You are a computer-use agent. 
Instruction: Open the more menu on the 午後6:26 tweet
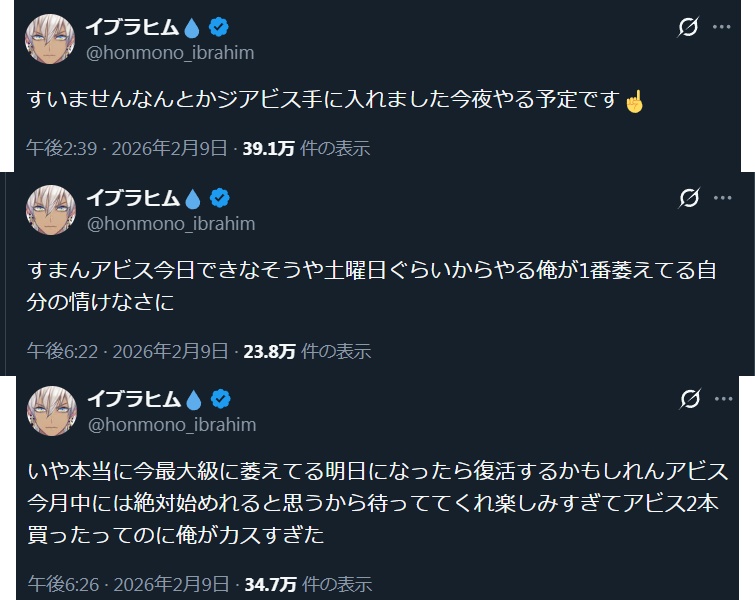[x=722, y=399]
